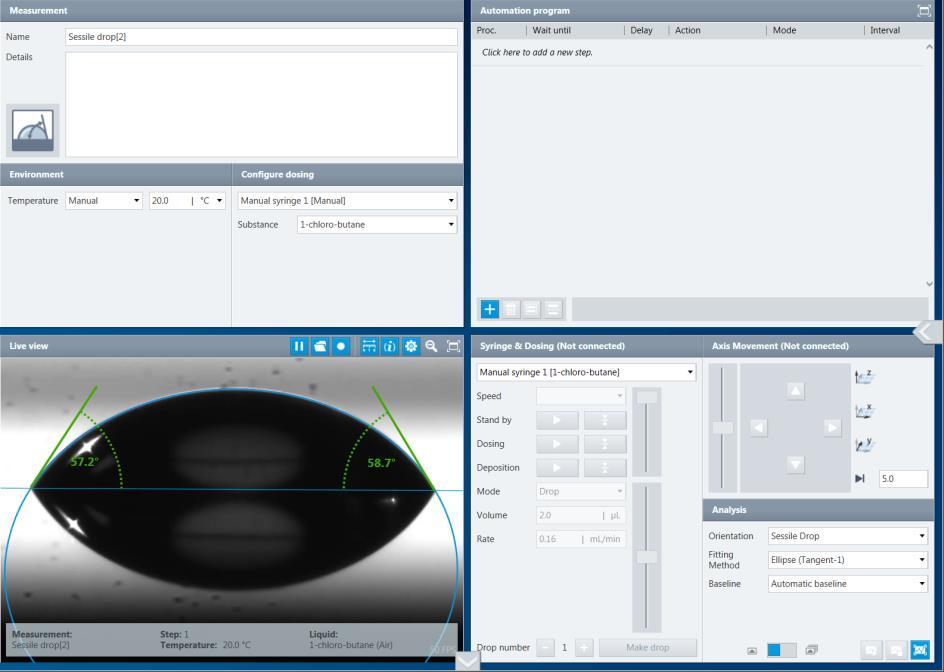Image resolution: width=944 pixels, height=672 pixels.
Task: Click the measurement Name input field
Action: coord(261,37)
